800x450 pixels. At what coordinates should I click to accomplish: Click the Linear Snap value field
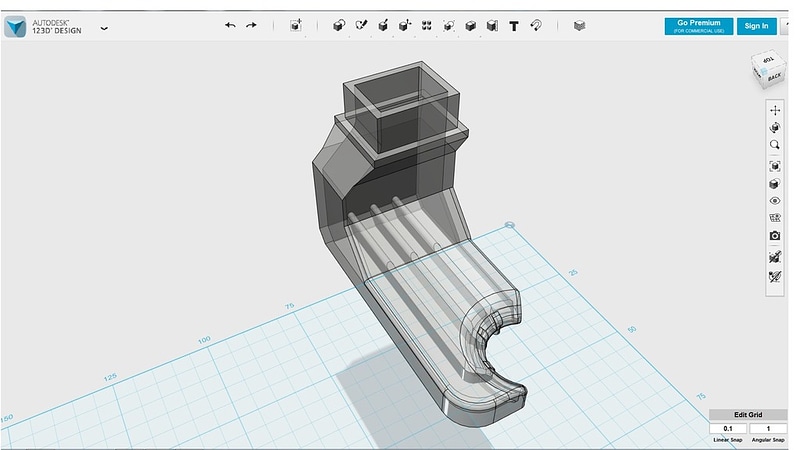coord(728,429)
